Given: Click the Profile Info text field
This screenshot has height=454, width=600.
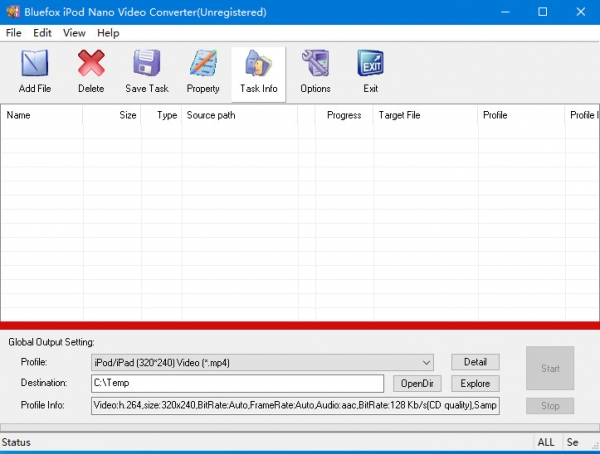Looking at the screenshot, I should tap(295, 405).
